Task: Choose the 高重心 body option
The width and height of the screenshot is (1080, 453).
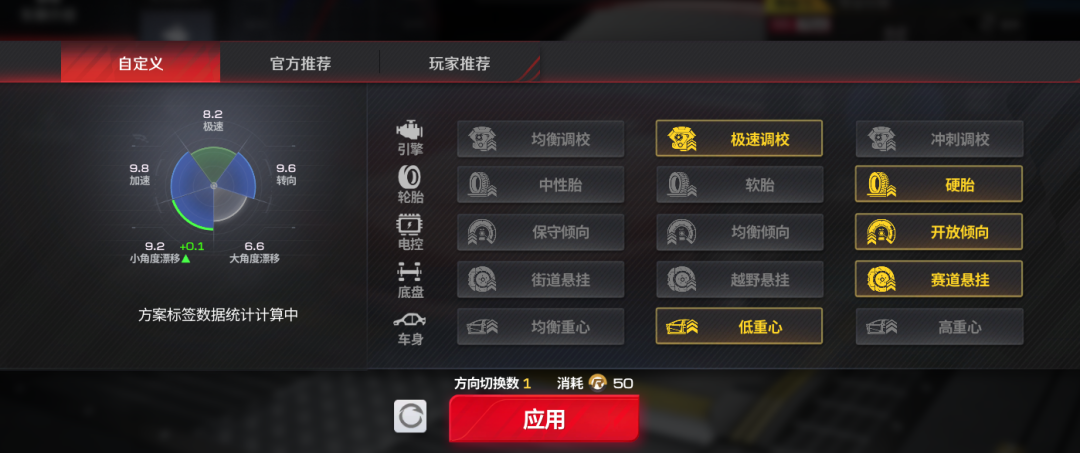Action: (939, 326)
